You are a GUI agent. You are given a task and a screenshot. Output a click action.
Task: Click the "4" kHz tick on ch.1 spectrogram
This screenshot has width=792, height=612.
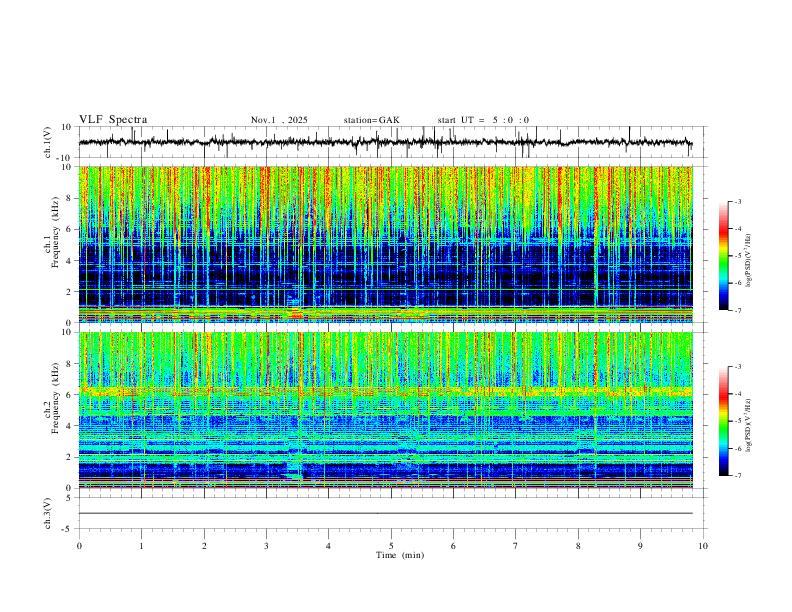tap(69, 261)
